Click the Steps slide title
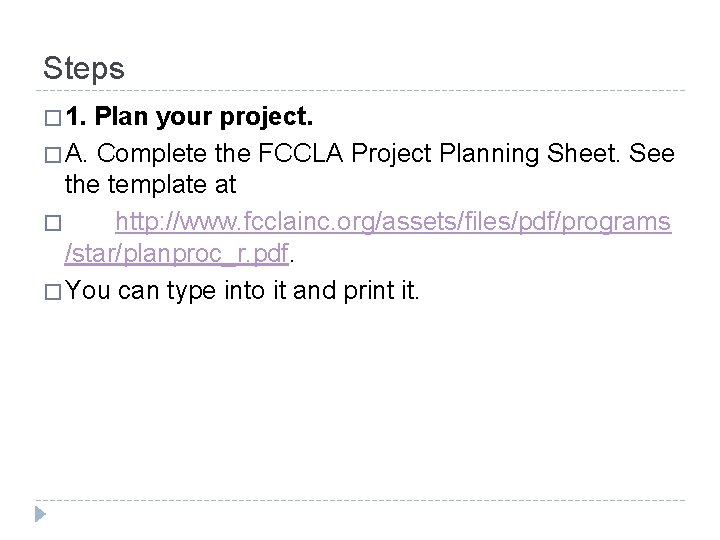The height and width of the screenshot is (540, 720). coord(84,68)
